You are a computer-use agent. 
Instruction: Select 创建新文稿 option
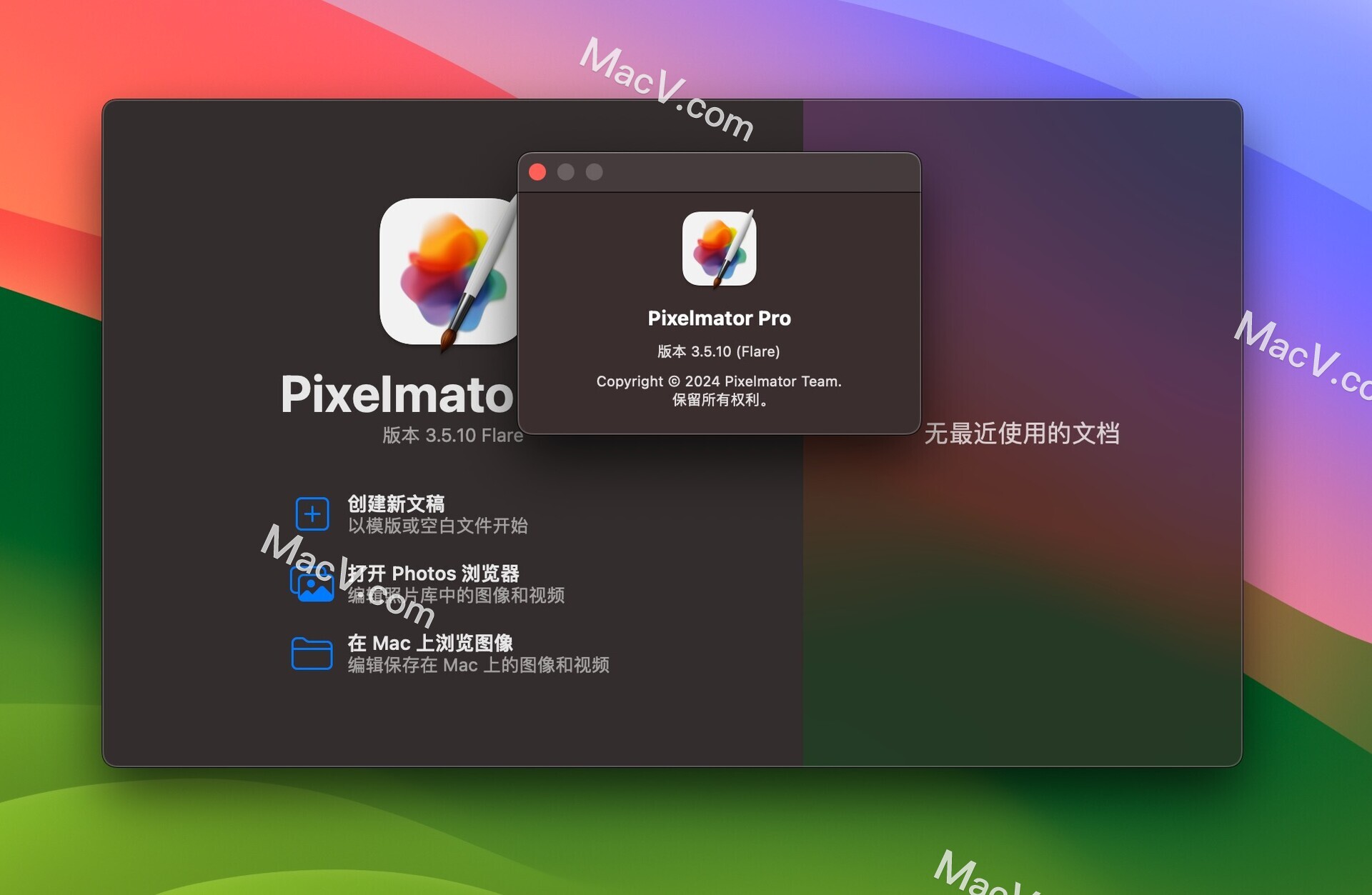397,504
